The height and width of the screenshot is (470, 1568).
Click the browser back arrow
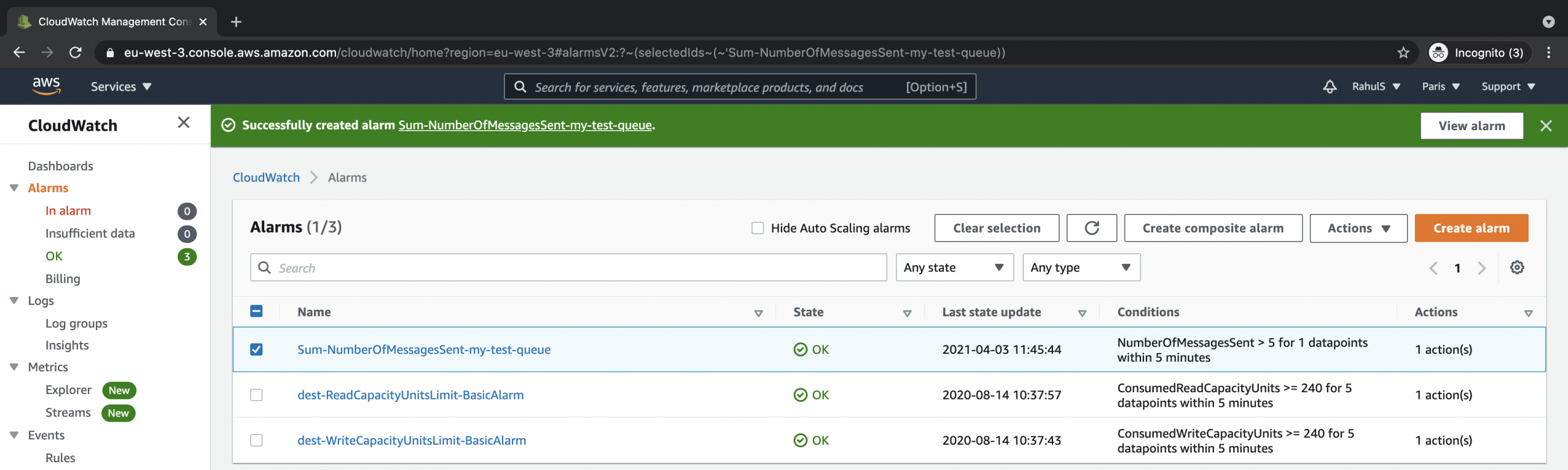click(x=19, y=52)
